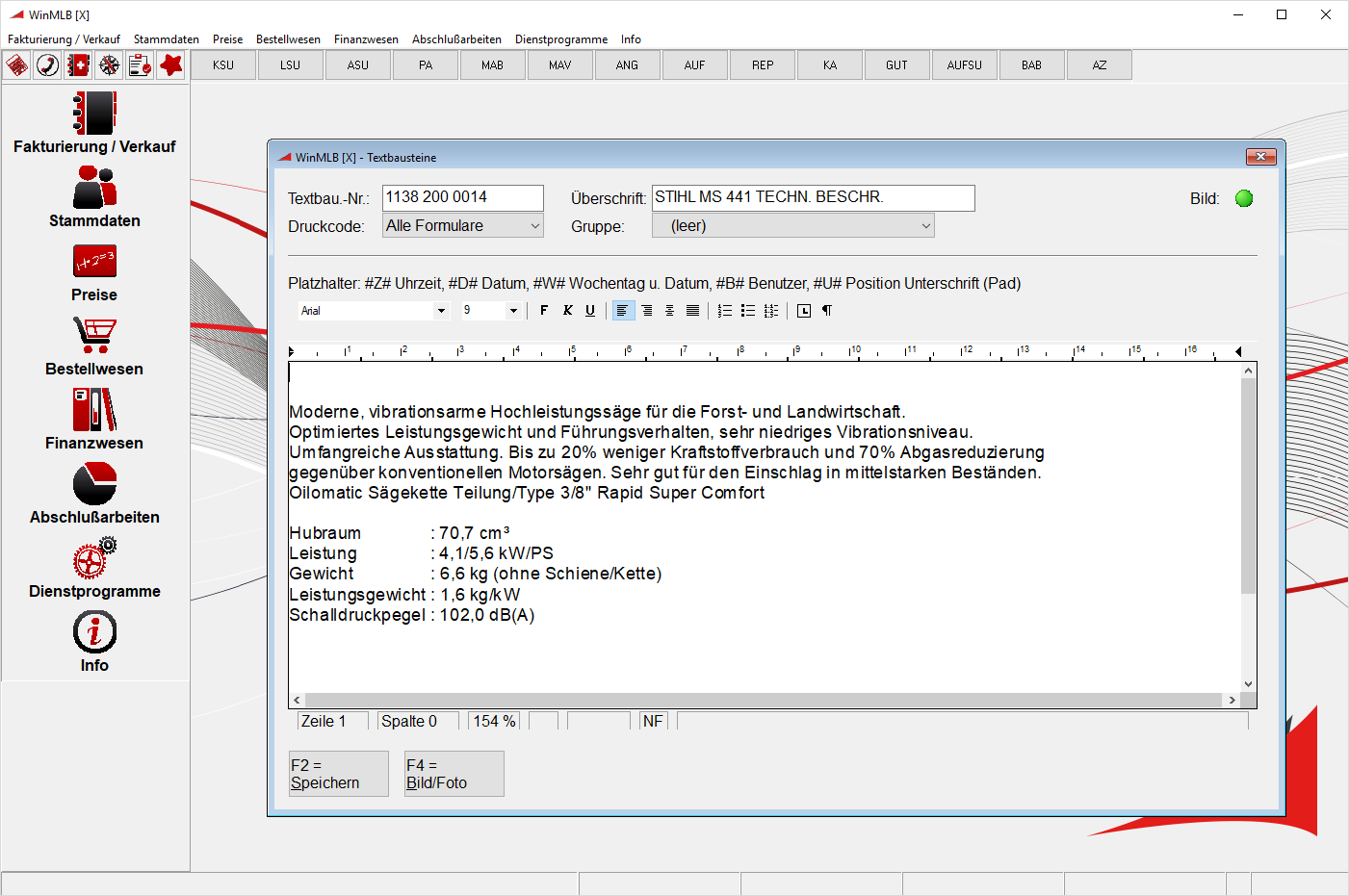The width and height of the screenshot is (1349, 896).
Task: Open the Finanzwesen menu in the menu bar
Action: pos(366,39)
